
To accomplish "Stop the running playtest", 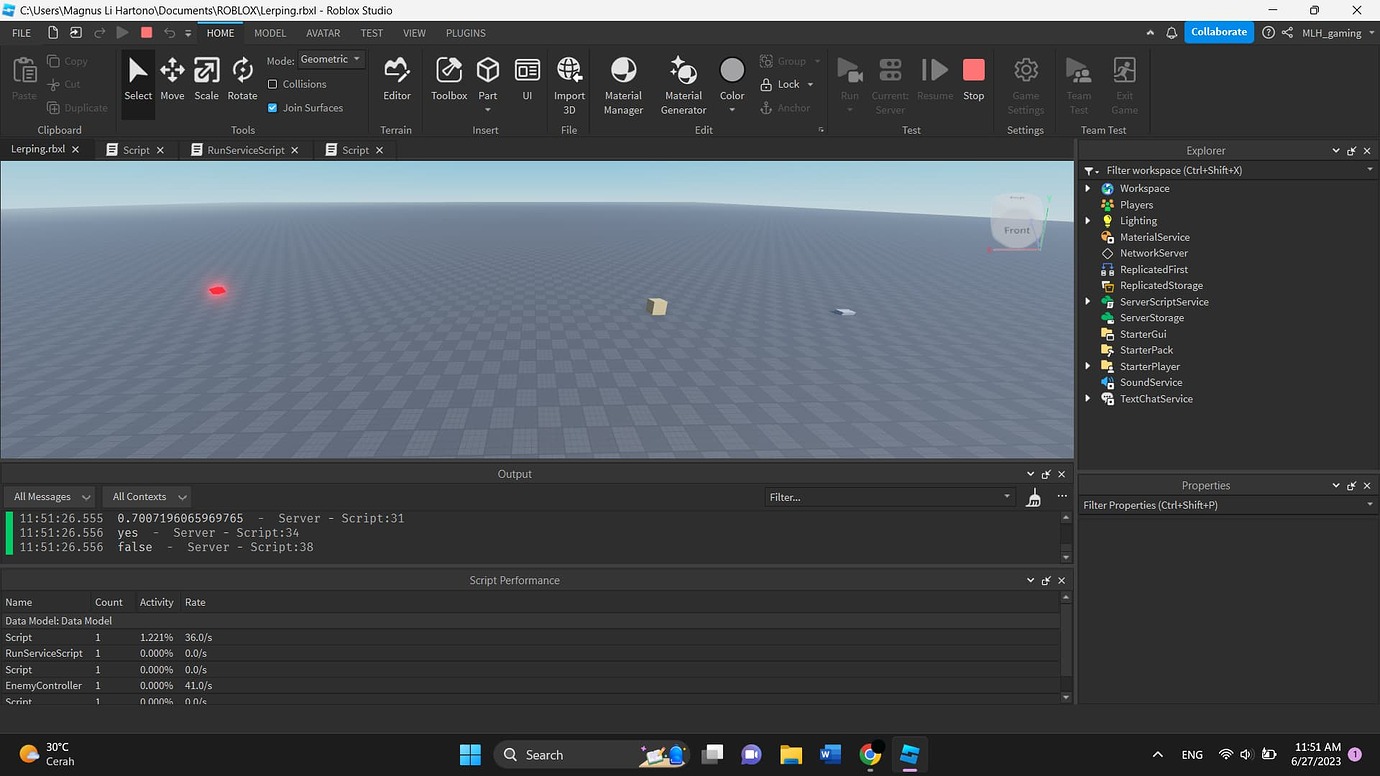I will (x=973, y=78).
